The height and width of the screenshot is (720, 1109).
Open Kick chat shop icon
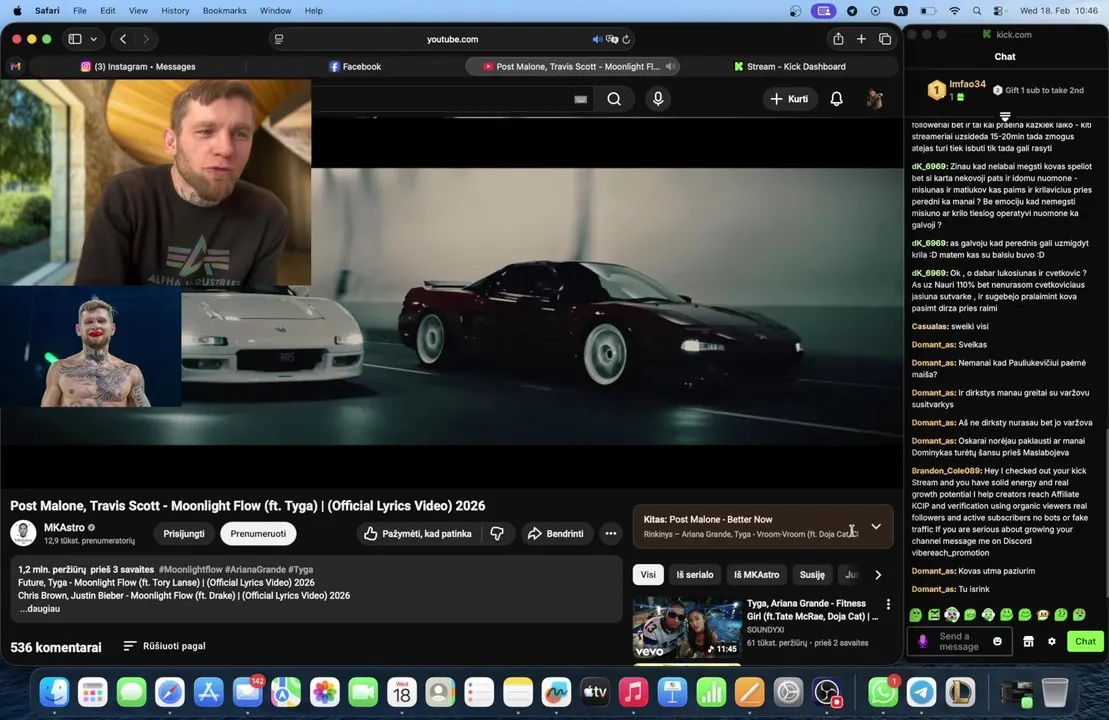coord(1028,641)
